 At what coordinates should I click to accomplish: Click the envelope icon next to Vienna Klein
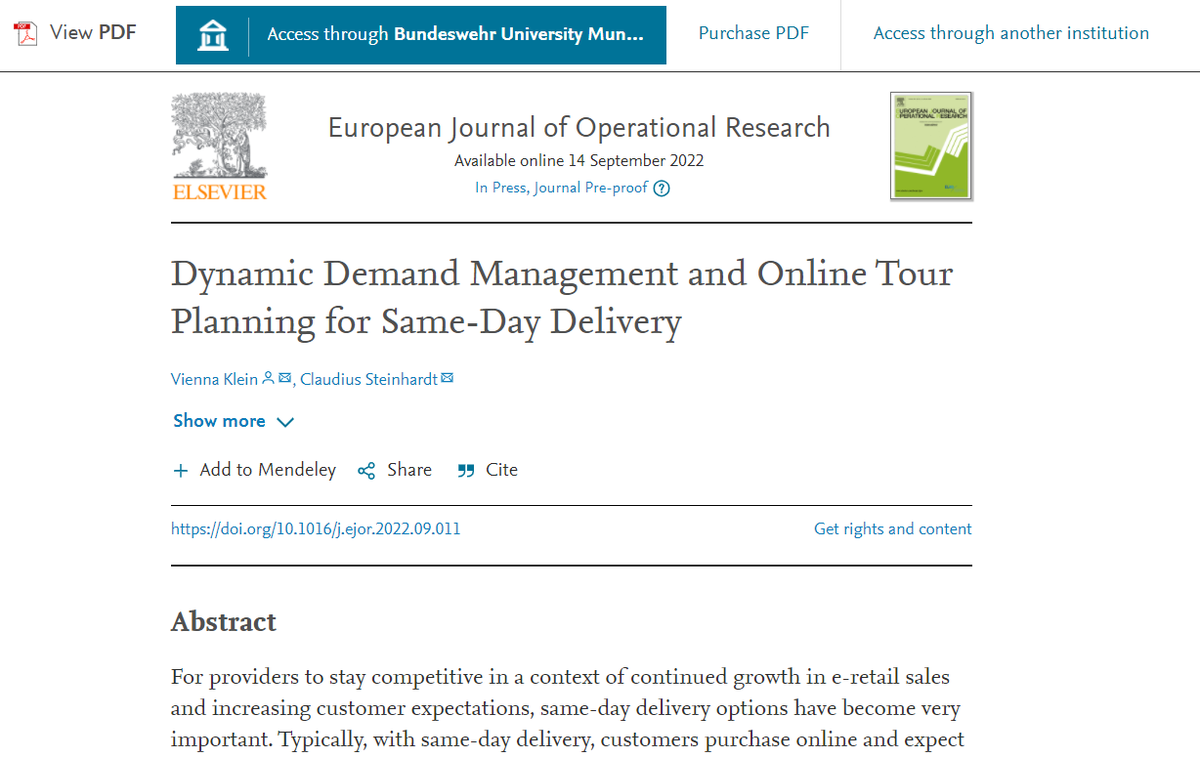284,378
